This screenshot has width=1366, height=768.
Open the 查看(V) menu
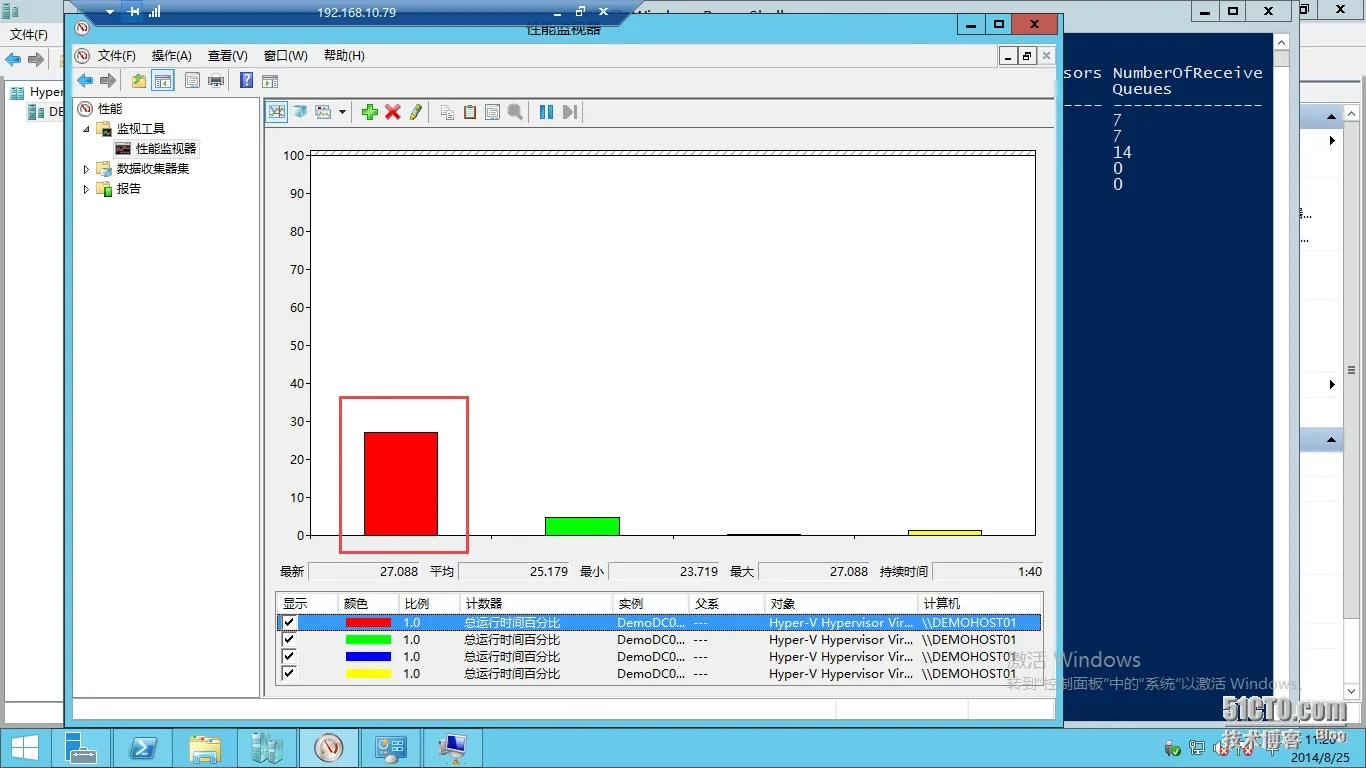[x=228, y=56]
